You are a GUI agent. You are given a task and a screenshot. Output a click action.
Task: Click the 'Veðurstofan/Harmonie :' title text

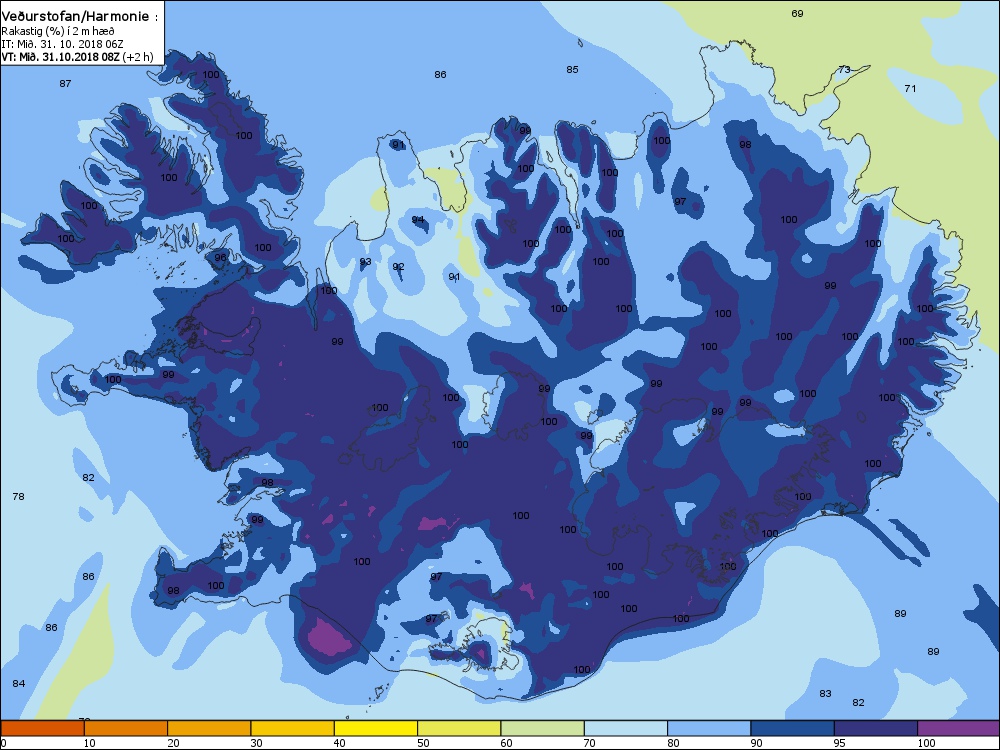(79, 17)
